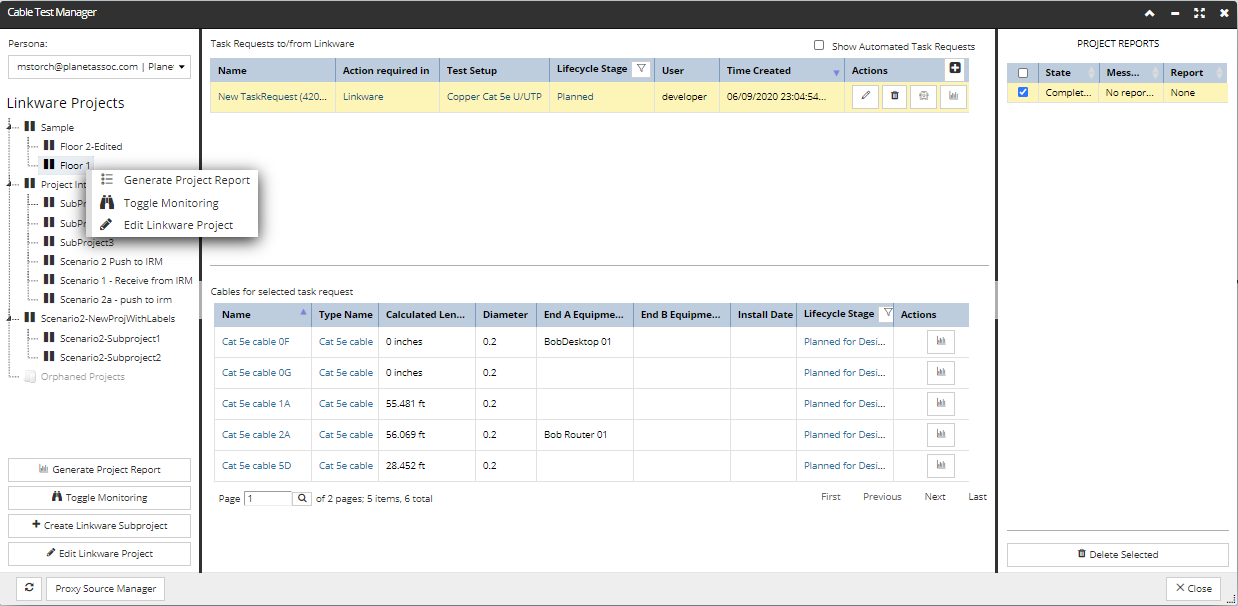Click the Close button at bottom right
Screen dimensions: 1238x606
click(1194, 589)
